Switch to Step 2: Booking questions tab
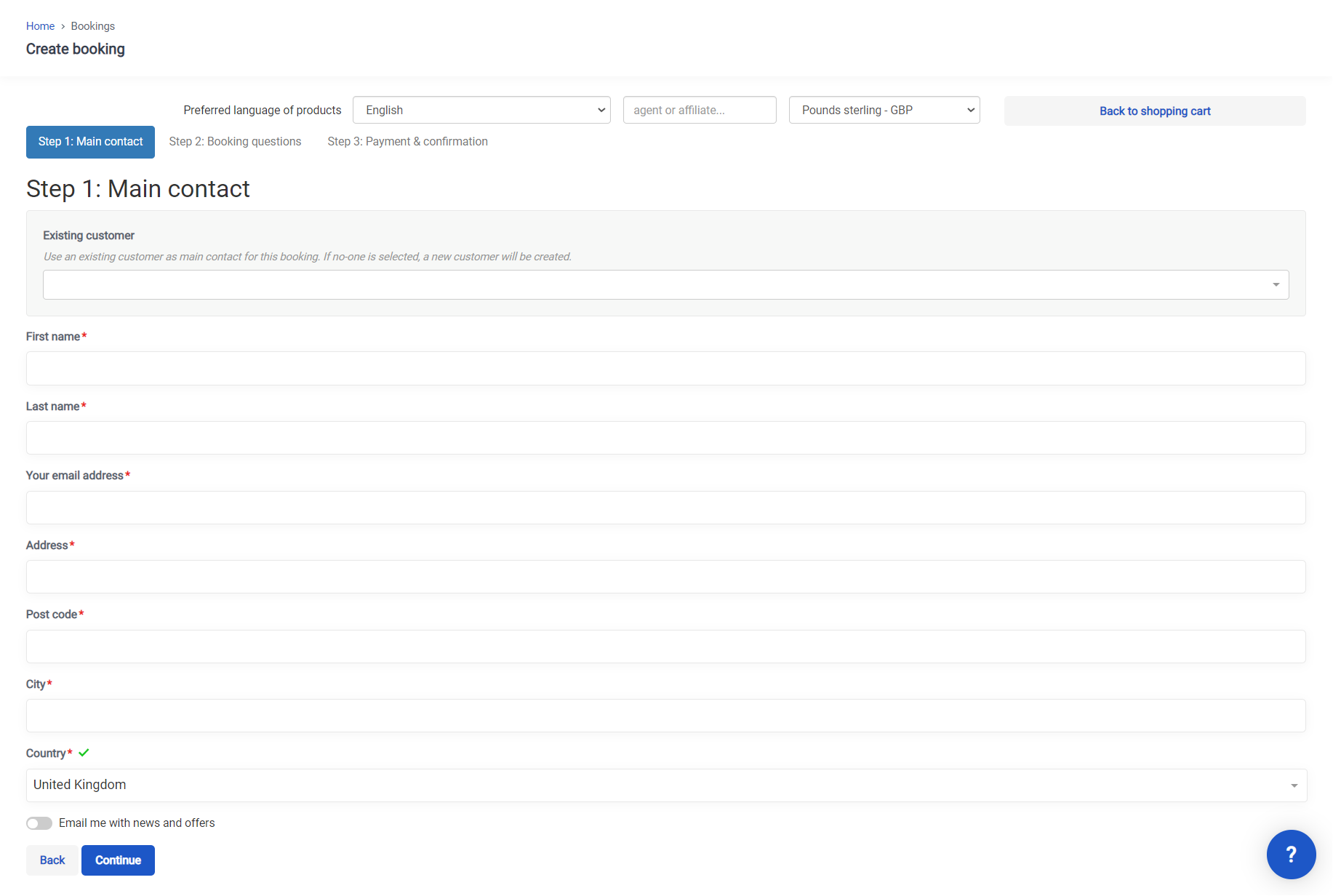1333x896 pixels. [x=235, y=142]
